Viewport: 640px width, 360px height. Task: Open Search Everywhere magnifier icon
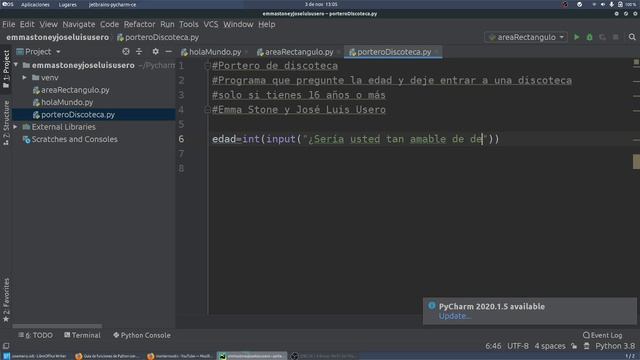(x=632, y=37)
